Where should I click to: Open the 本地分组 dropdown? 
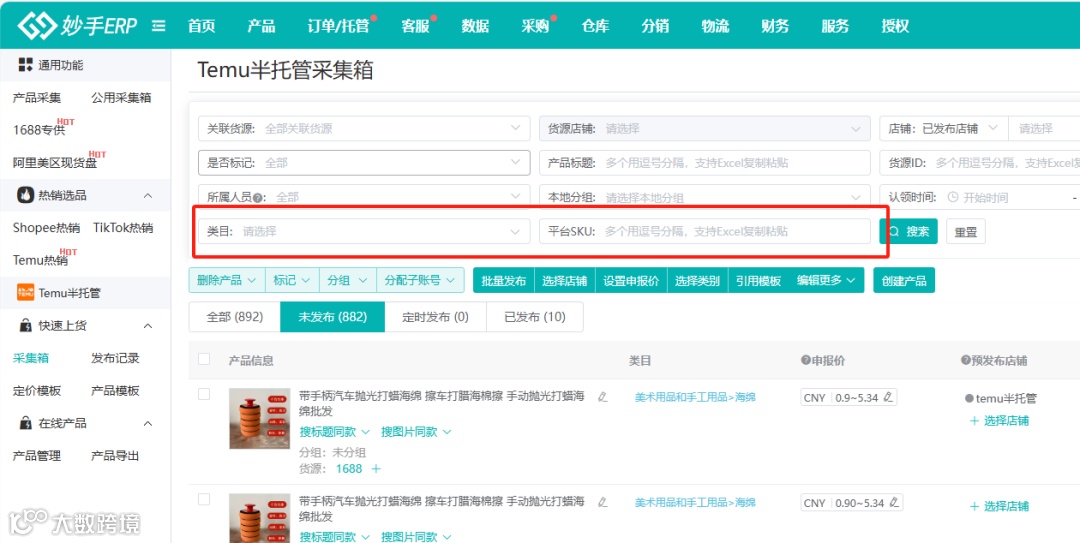coord(705,196)
